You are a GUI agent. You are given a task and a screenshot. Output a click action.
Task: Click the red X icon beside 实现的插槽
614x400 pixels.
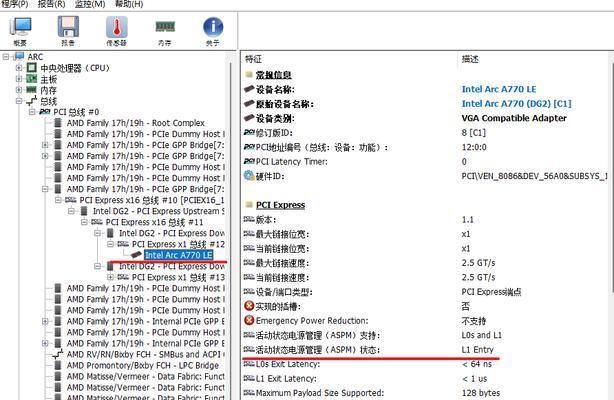click(x=249, y=306)
